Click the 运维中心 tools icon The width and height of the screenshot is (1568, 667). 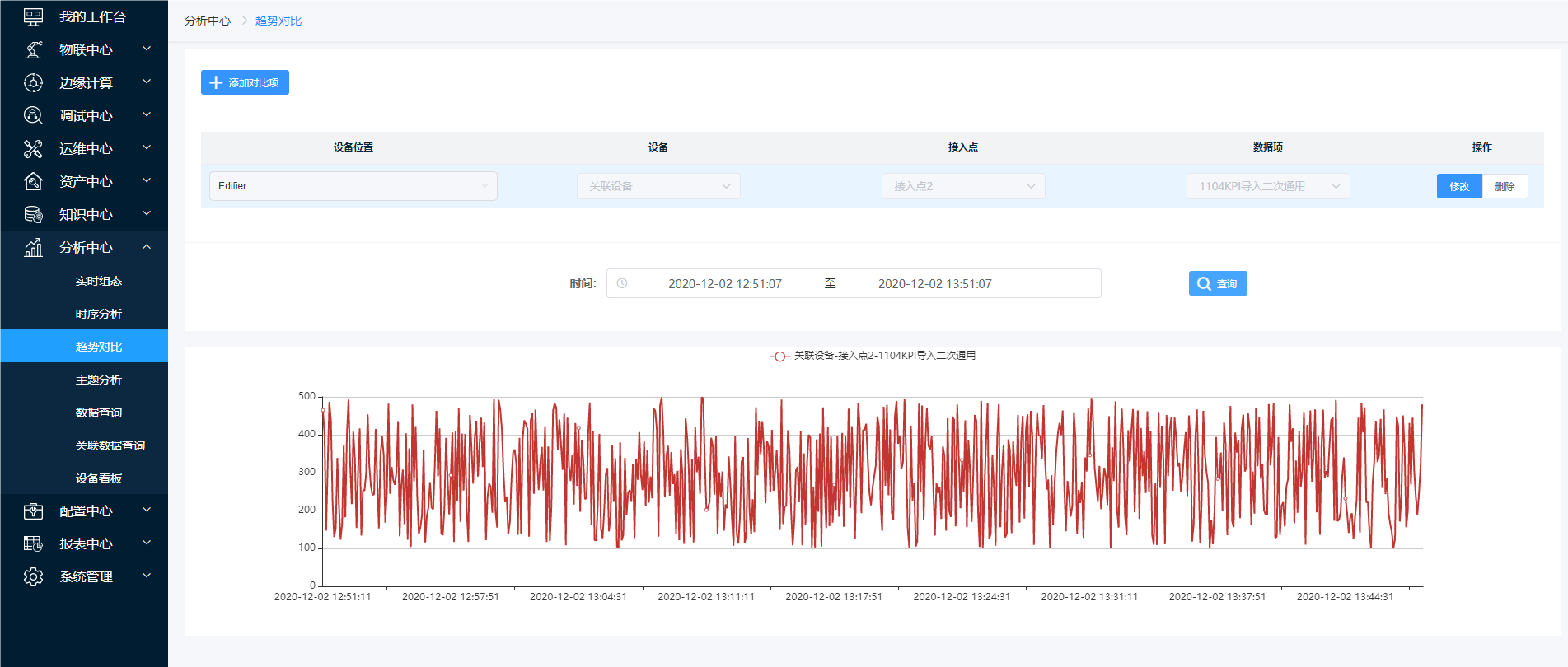pyautogui.click(x=33, y=148)
